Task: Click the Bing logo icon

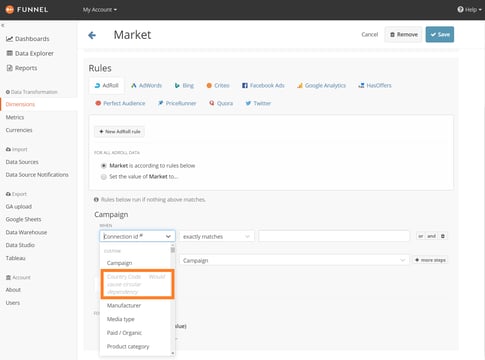Action: (x=177, y=86)
